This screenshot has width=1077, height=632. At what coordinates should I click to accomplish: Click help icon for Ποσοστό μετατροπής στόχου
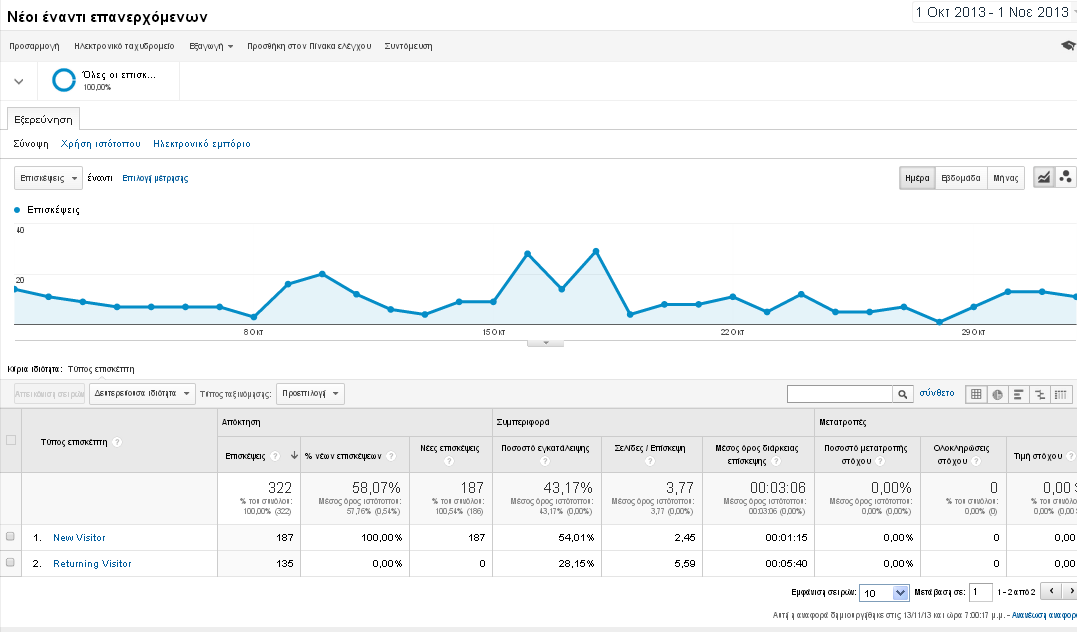(x=880, y=461)
